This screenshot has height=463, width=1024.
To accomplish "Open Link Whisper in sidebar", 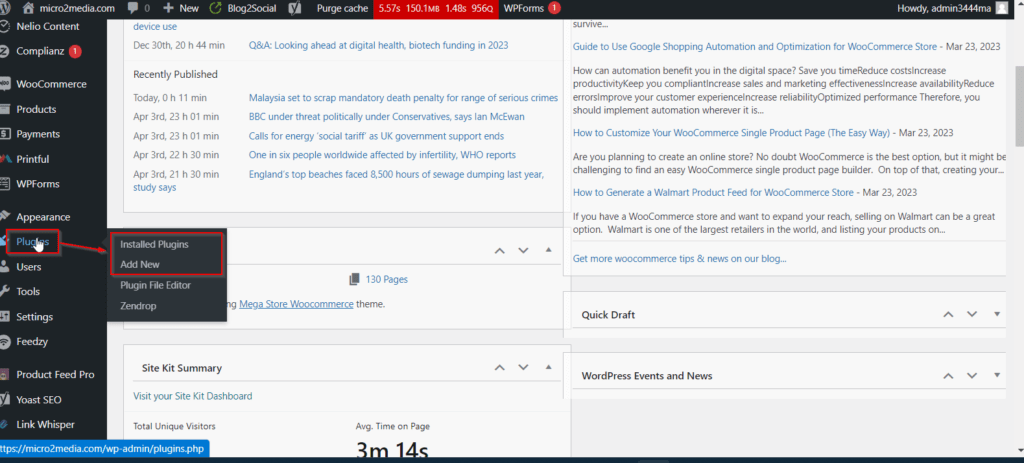I will (45, 424).
